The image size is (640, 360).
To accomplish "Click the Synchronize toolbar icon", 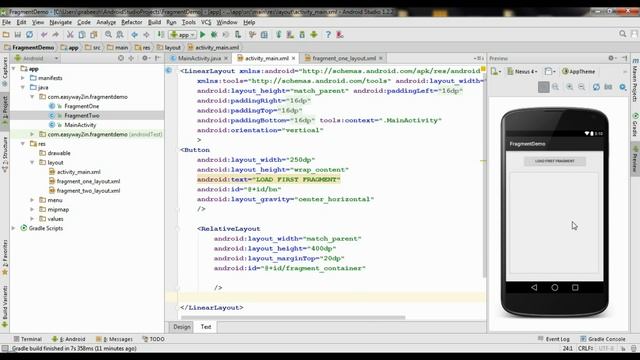I will click(x=29, y=35).
